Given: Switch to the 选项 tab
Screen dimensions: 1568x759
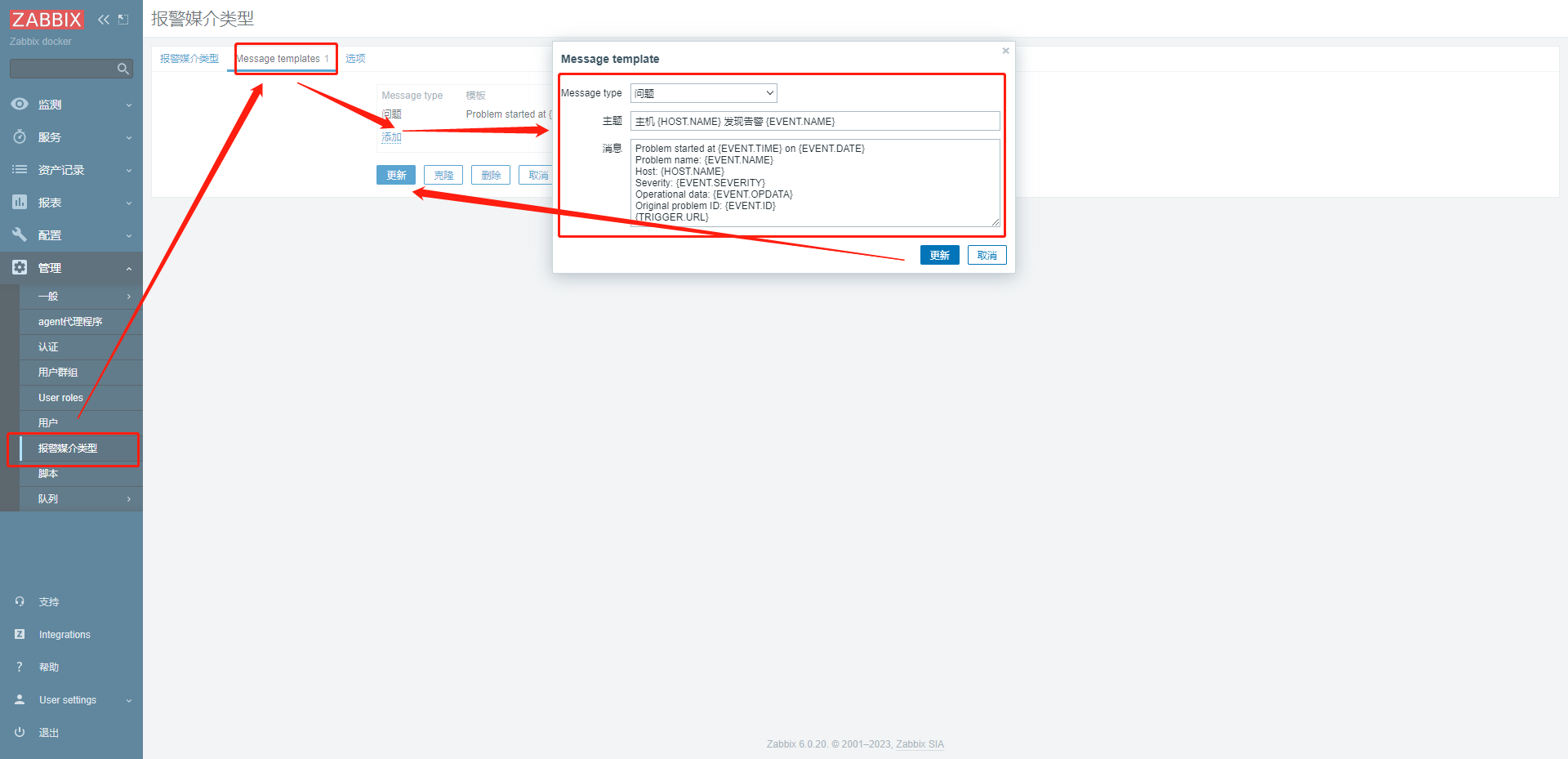Looking at the screenshot, I should click(355, 59).
